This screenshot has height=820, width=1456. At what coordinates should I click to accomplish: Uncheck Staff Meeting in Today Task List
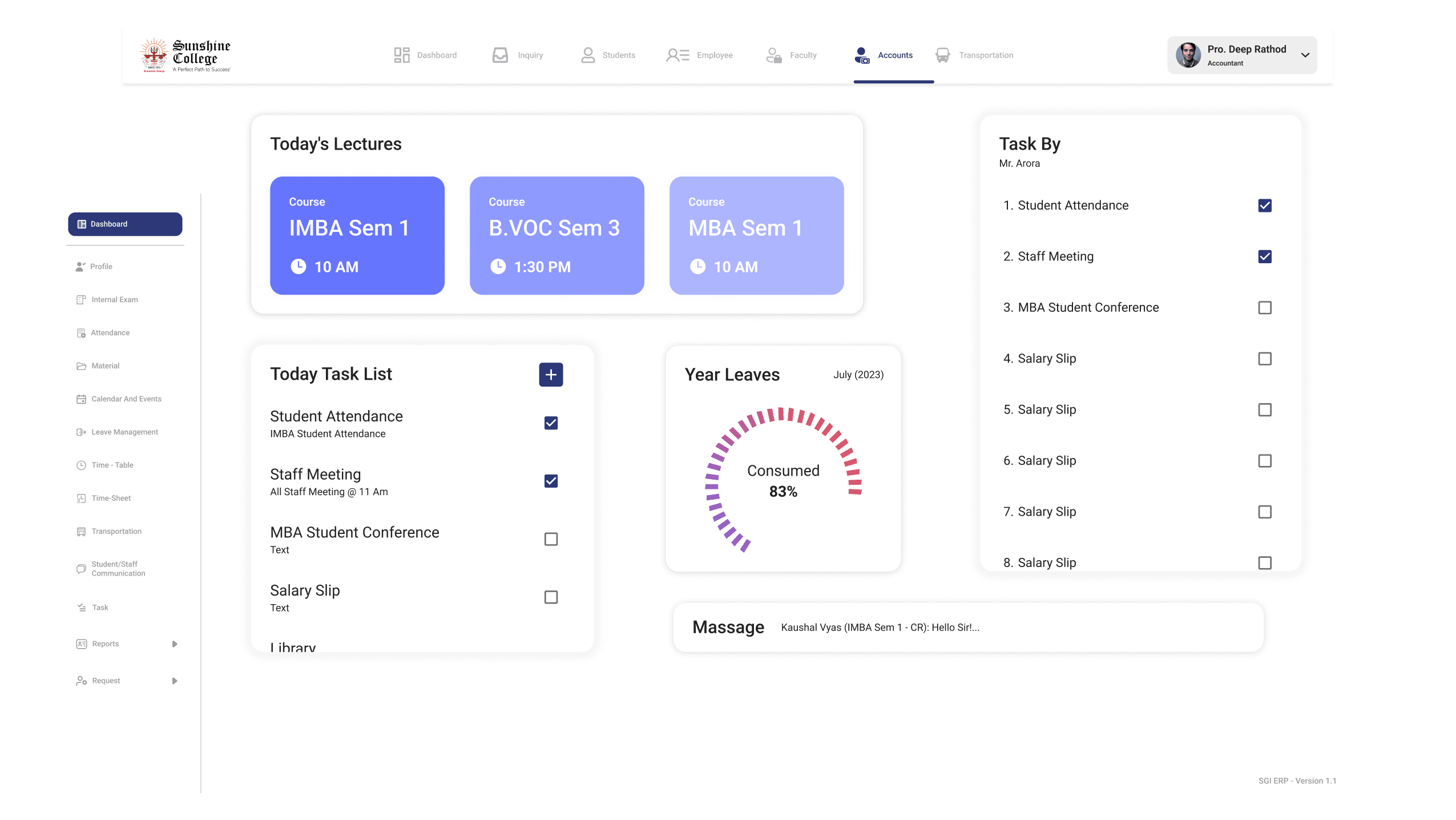pyautogui.click(x=551, y=481)
